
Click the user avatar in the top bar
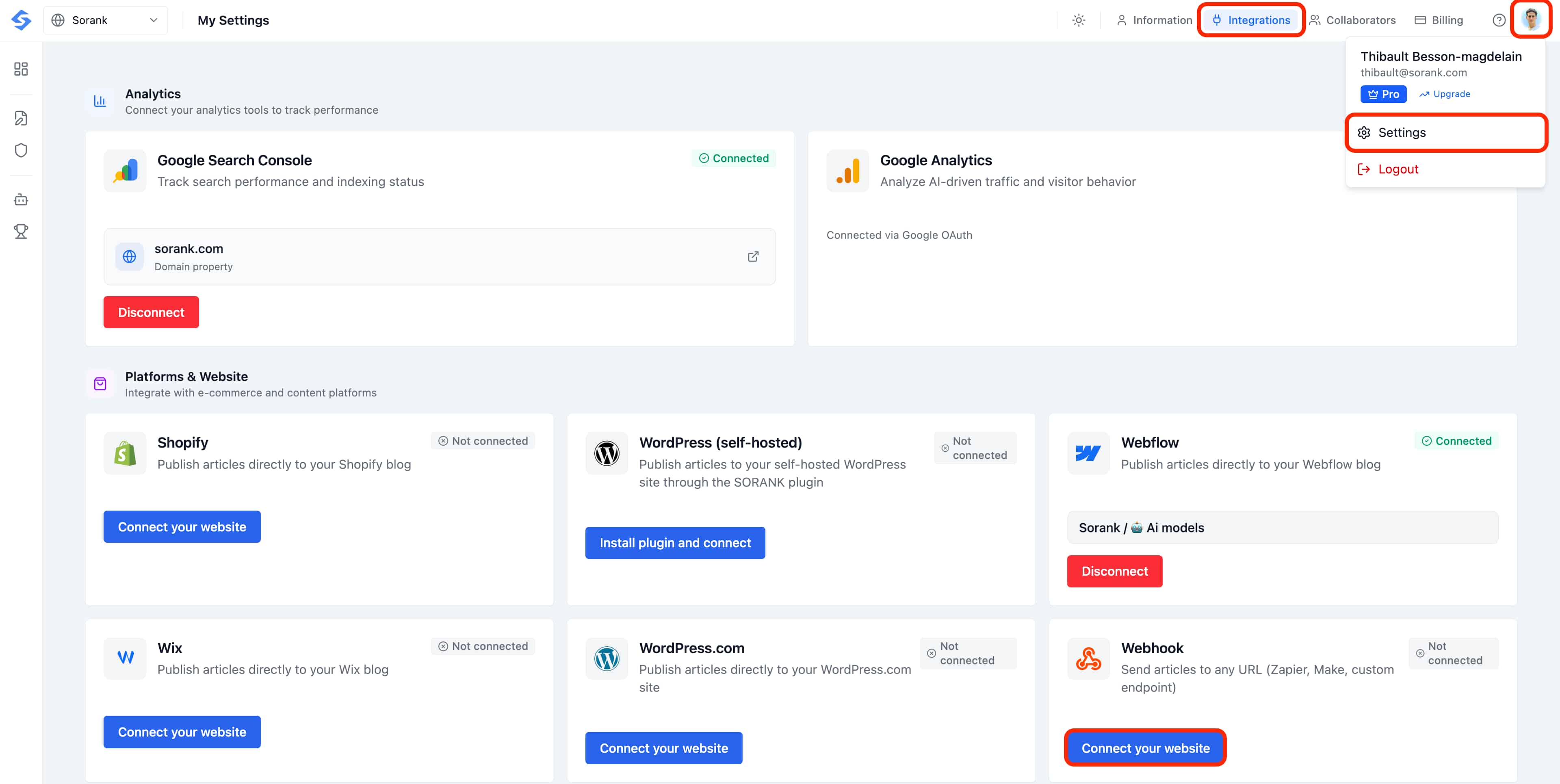coord(1531,20)
